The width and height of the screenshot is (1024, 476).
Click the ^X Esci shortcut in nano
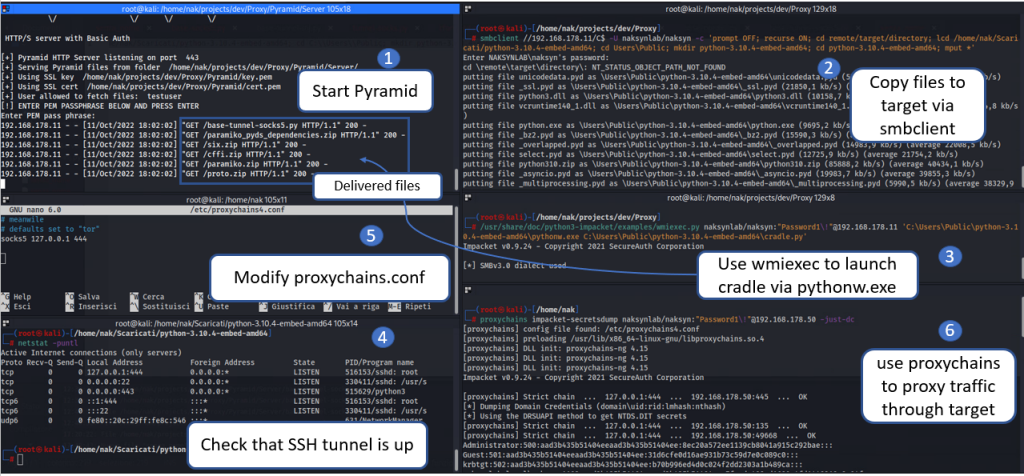pos(16,305)
